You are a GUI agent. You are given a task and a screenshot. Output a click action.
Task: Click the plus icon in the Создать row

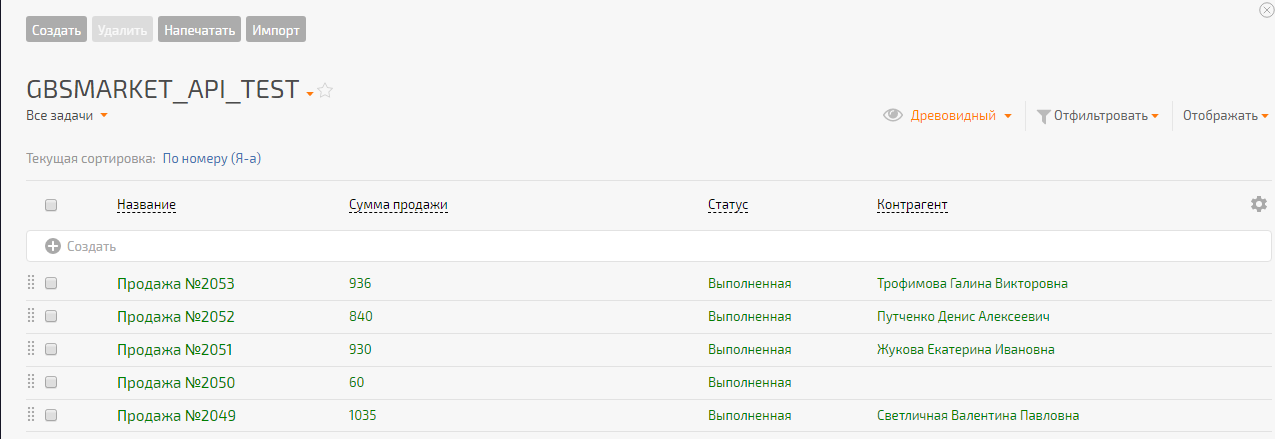[53, 246]
